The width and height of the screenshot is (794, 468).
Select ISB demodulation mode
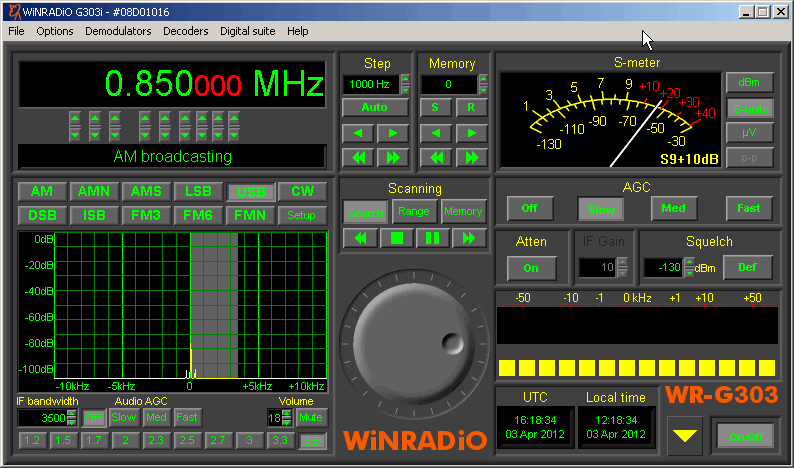pyautogui.click(x=94, y=215)
